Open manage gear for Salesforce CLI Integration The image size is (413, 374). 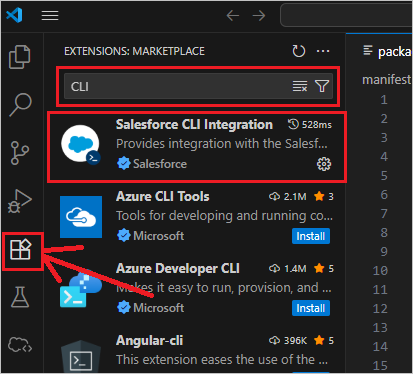(324, 164)
